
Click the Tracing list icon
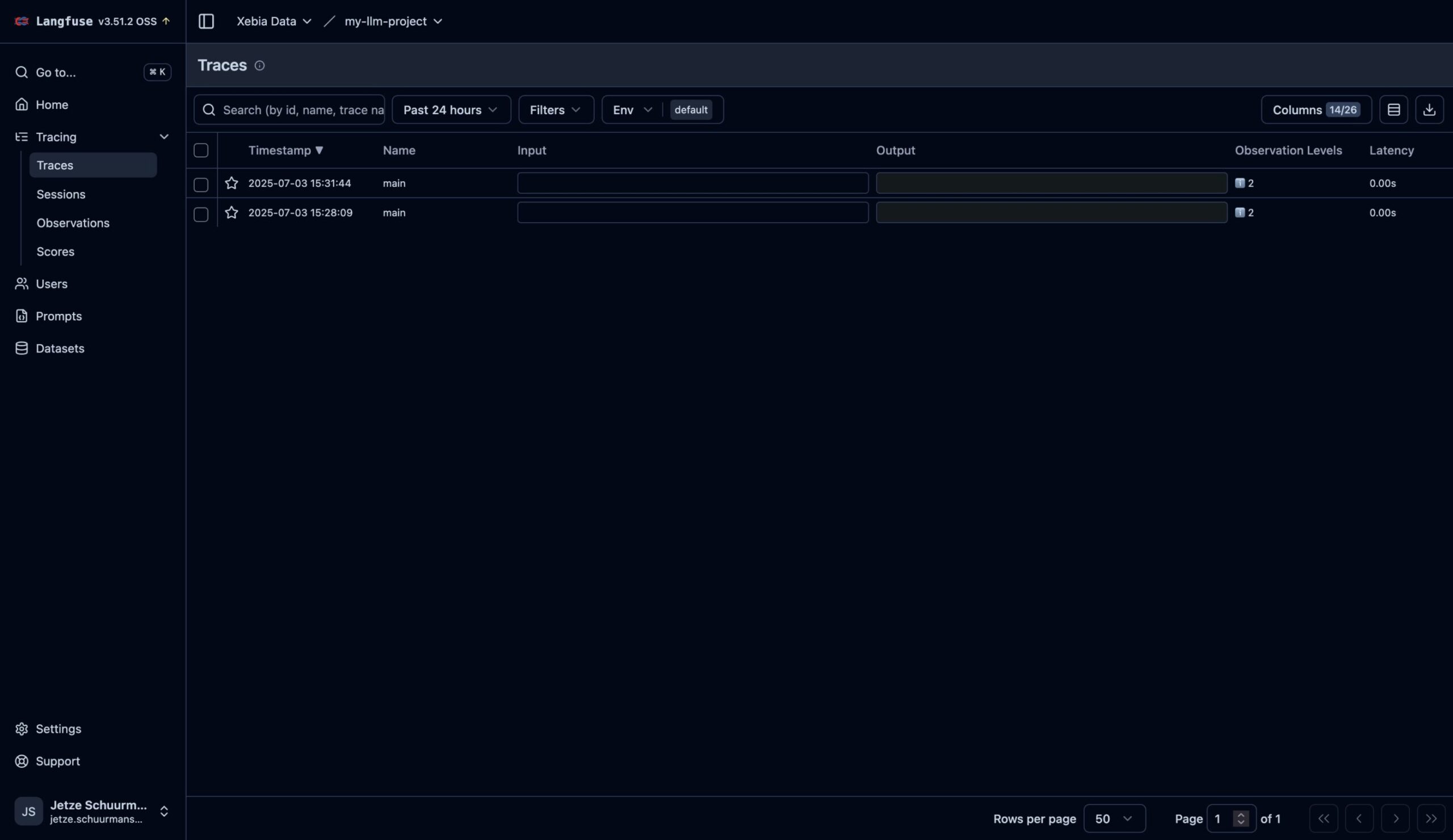22,137
